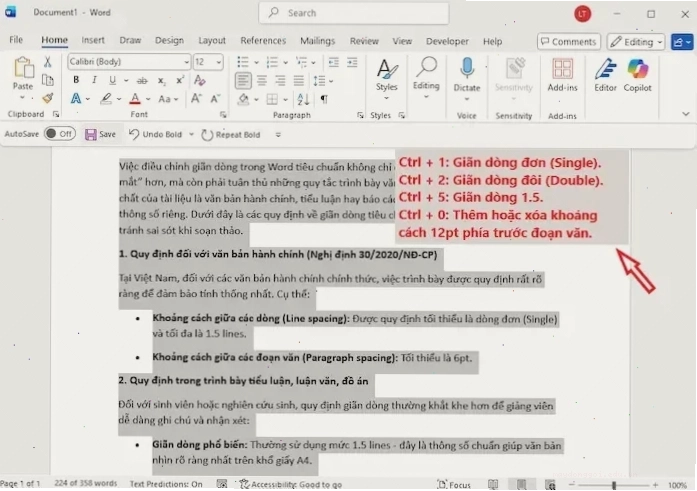
Task: Apply multilevel list
Action: click(301, 62)
